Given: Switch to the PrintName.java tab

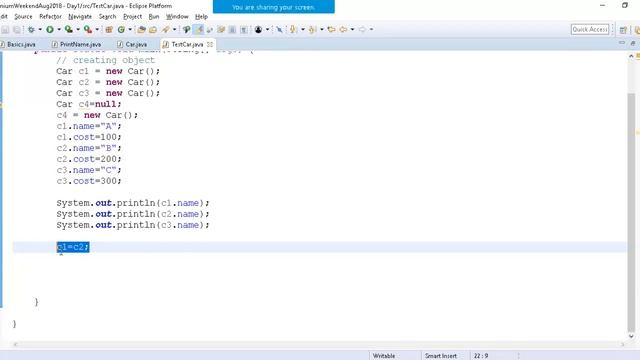Looking at the screenshot, I should 77,44.
